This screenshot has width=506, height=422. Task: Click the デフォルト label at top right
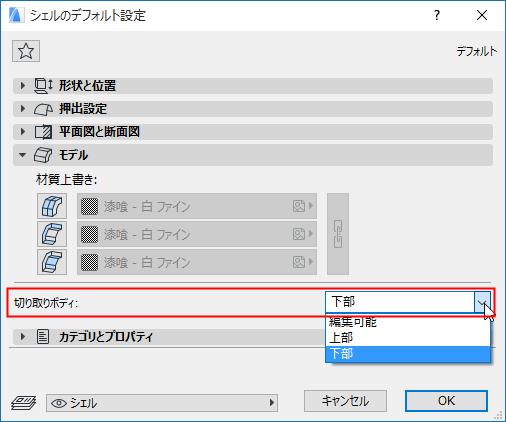(477, 51)
